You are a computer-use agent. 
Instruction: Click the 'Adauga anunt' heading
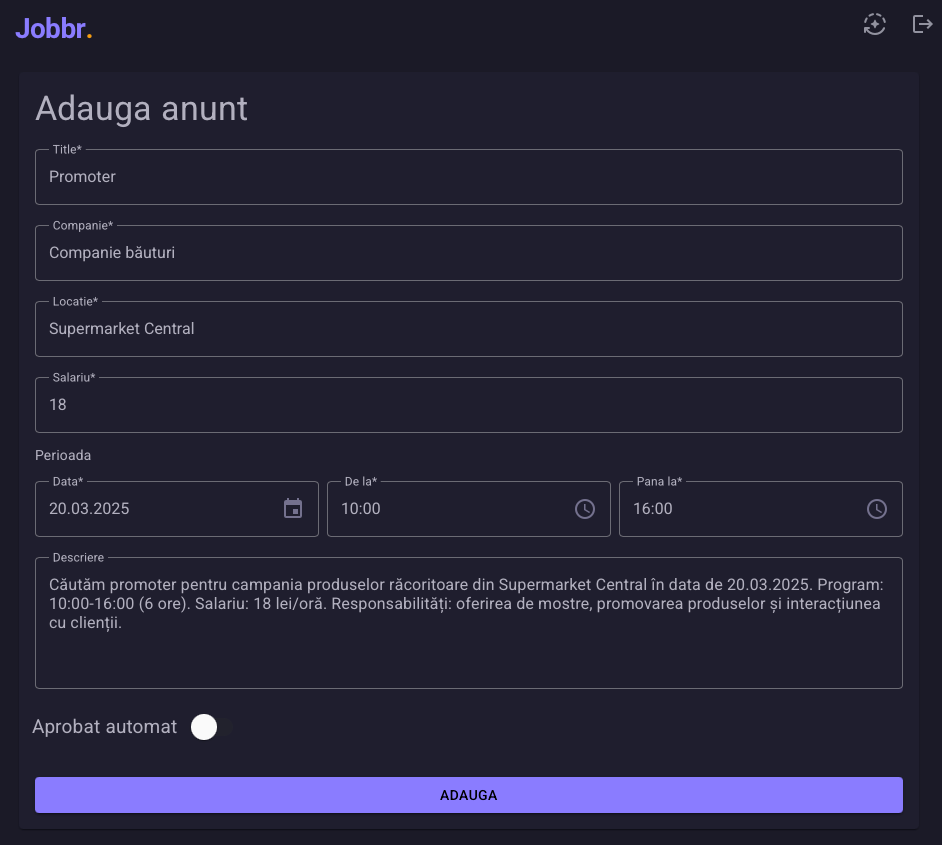141,108
